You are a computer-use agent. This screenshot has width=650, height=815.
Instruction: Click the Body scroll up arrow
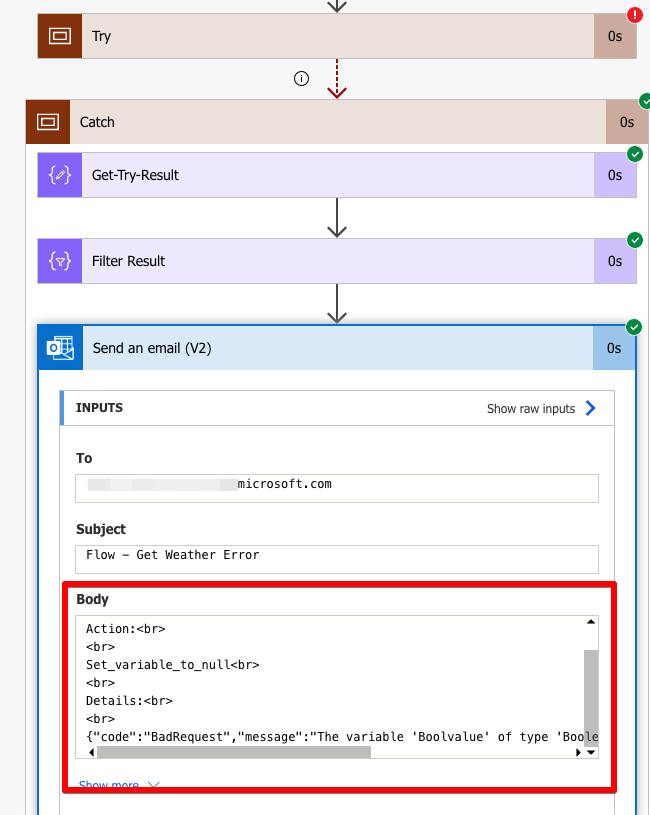click(591, 622)
